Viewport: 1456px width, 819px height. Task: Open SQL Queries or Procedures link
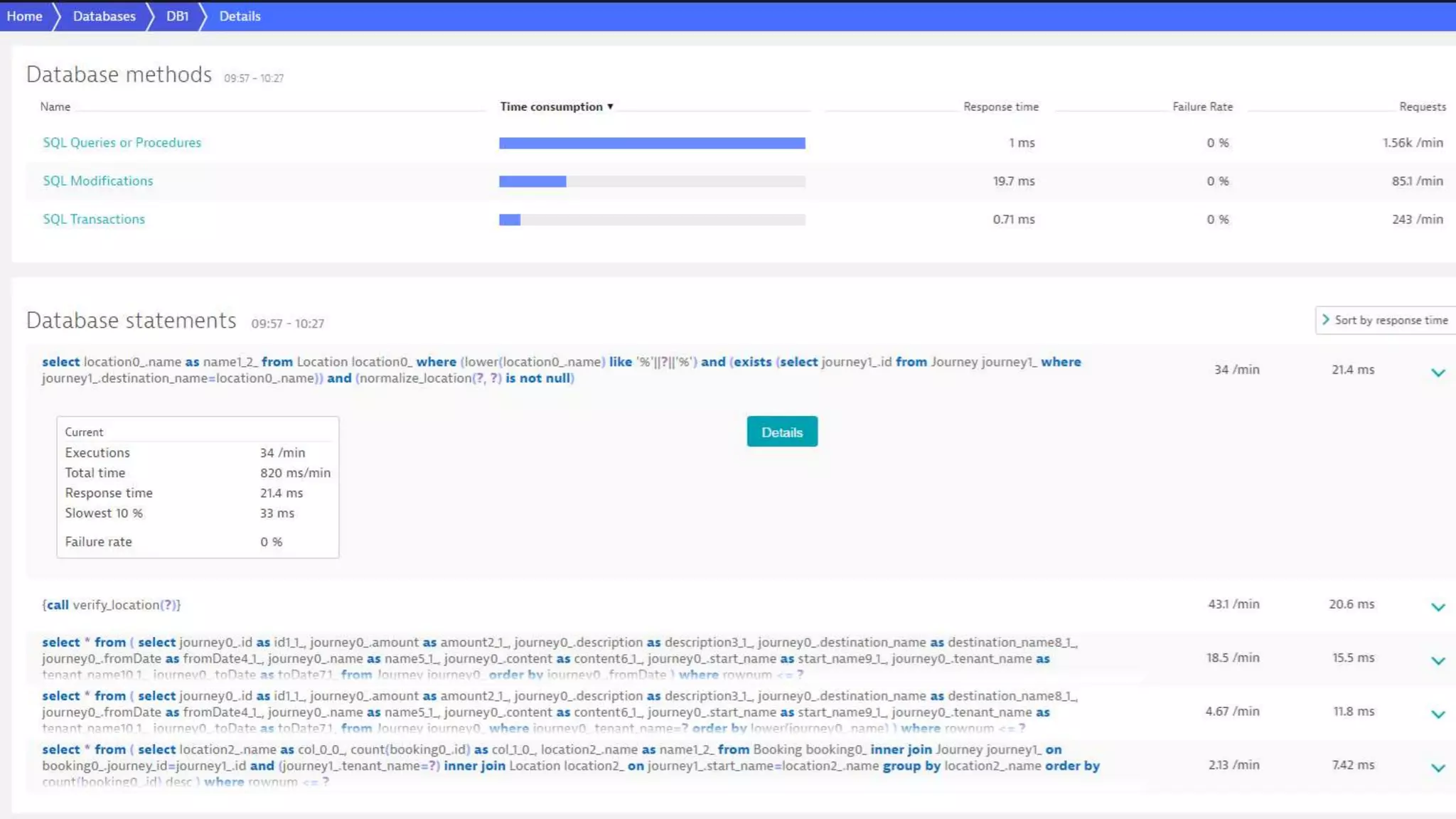coord(122,142)
